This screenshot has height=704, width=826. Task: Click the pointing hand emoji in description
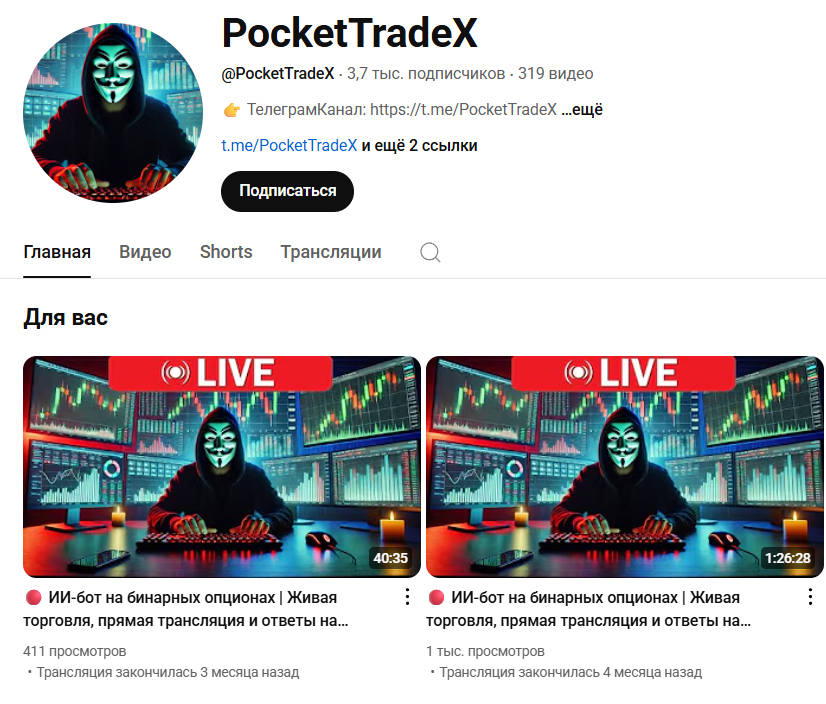coord(232,110)
